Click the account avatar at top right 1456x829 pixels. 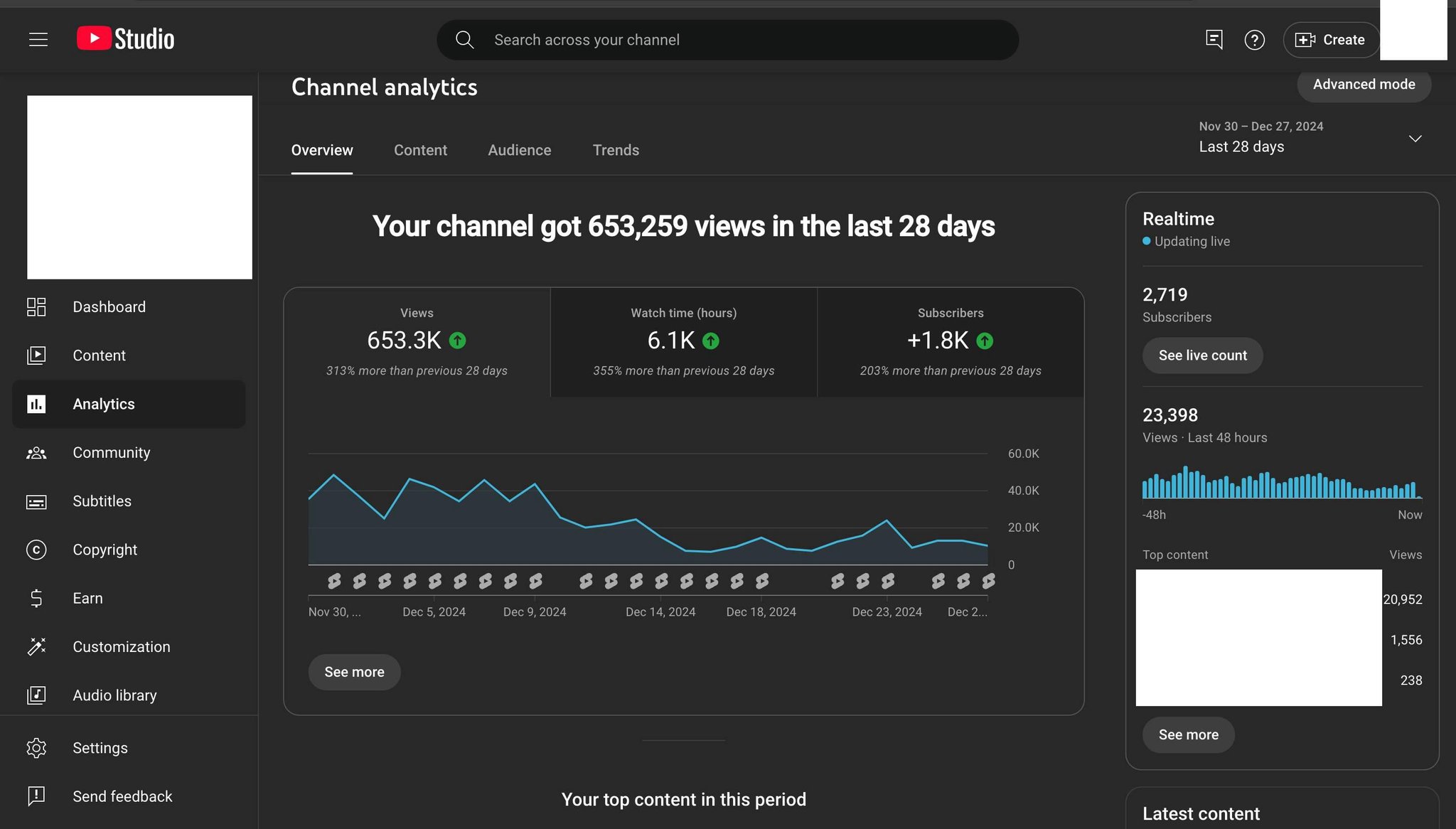[x=1413, y=30]
